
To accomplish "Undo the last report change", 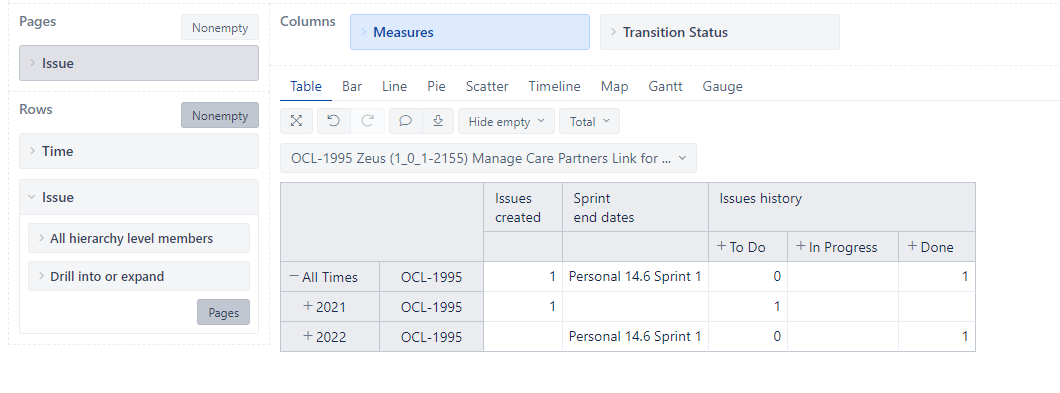I will click(333, 121).
